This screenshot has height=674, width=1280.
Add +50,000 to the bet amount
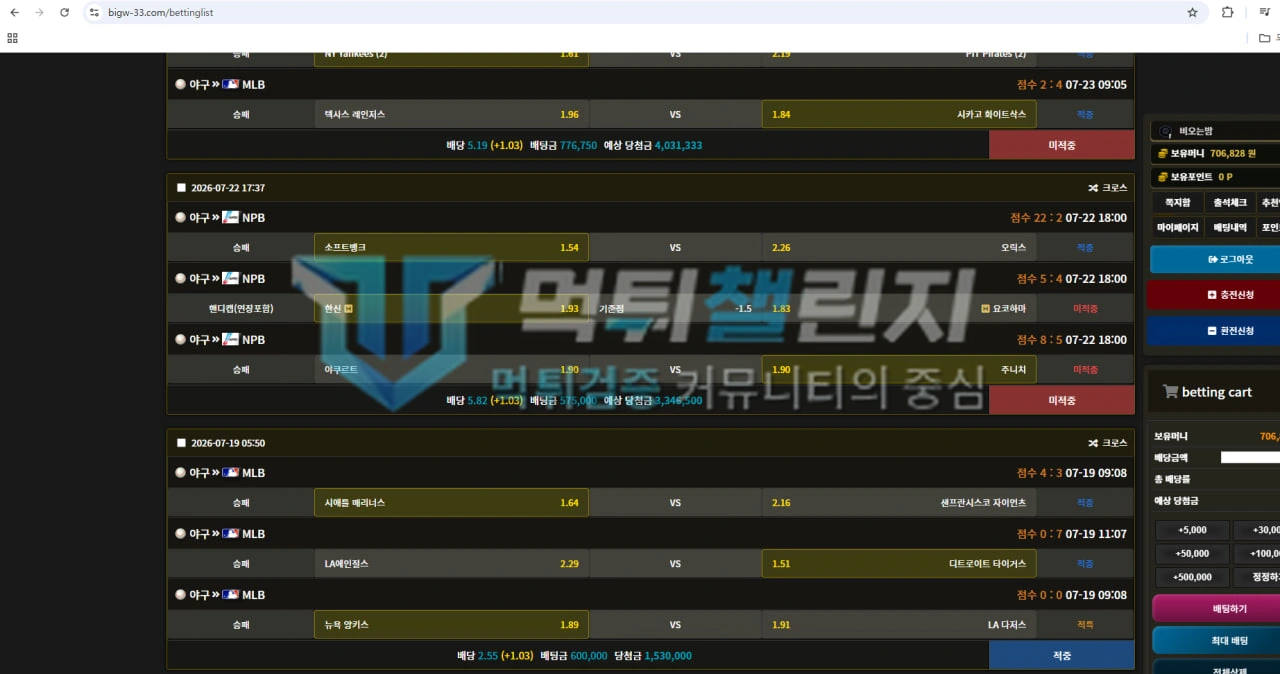click(x=1192, y=554)
